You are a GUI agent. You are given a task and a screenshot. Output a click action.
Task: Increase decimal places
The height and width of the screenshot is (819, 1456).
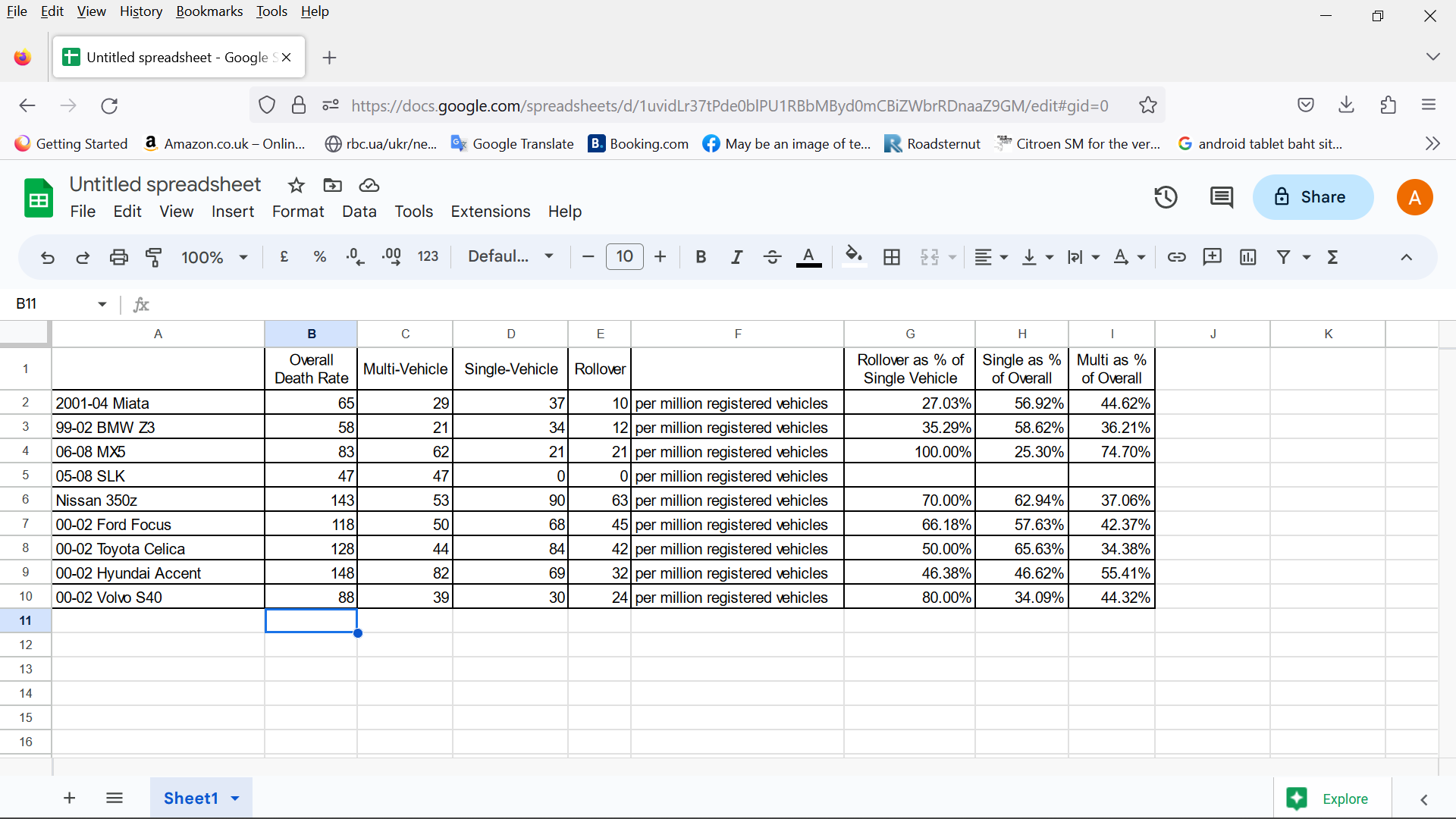pos(392,257)
